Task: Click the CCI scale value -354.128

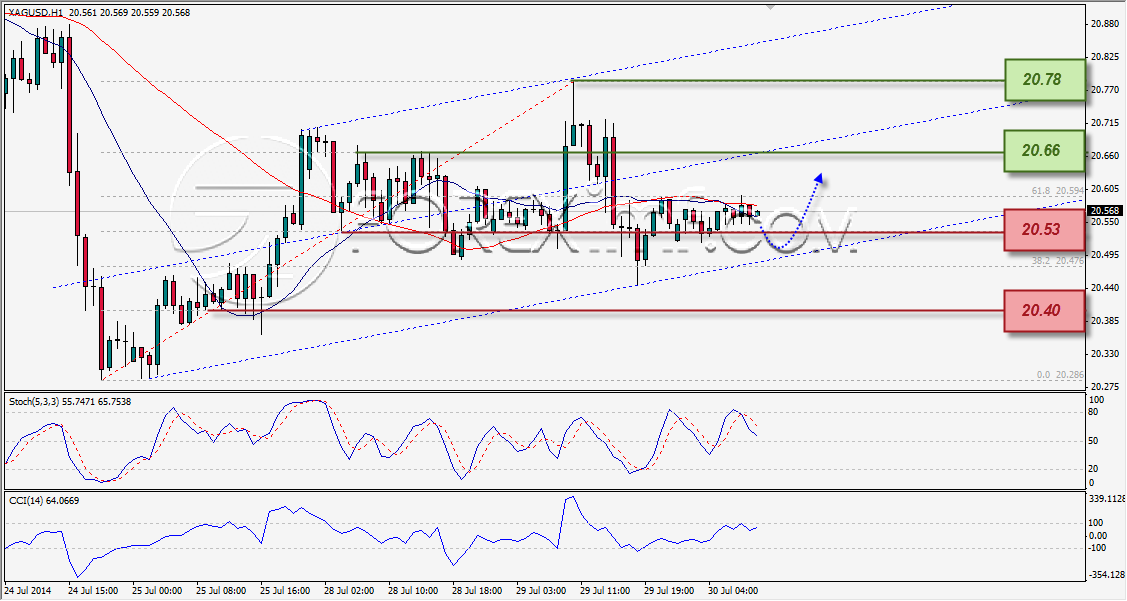Action: tap(1107, 574)
